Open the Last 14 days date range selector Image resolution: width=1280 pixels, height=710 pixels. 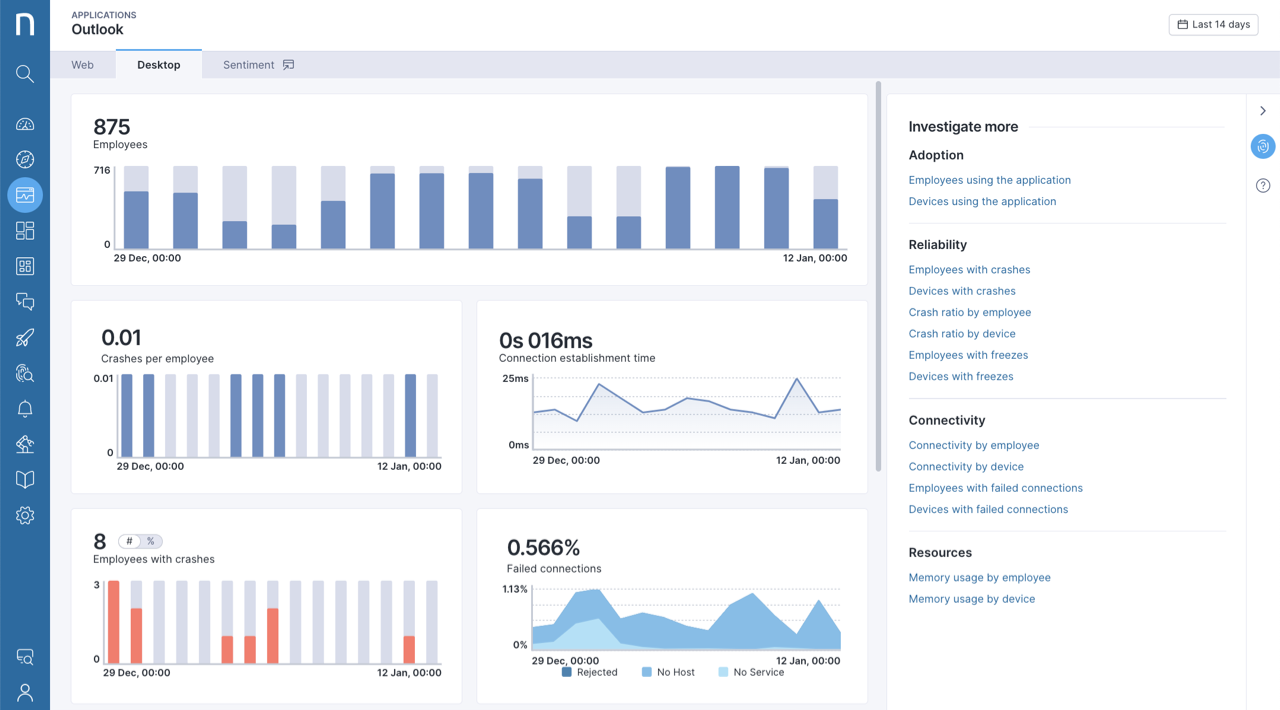coord(1213,24)
